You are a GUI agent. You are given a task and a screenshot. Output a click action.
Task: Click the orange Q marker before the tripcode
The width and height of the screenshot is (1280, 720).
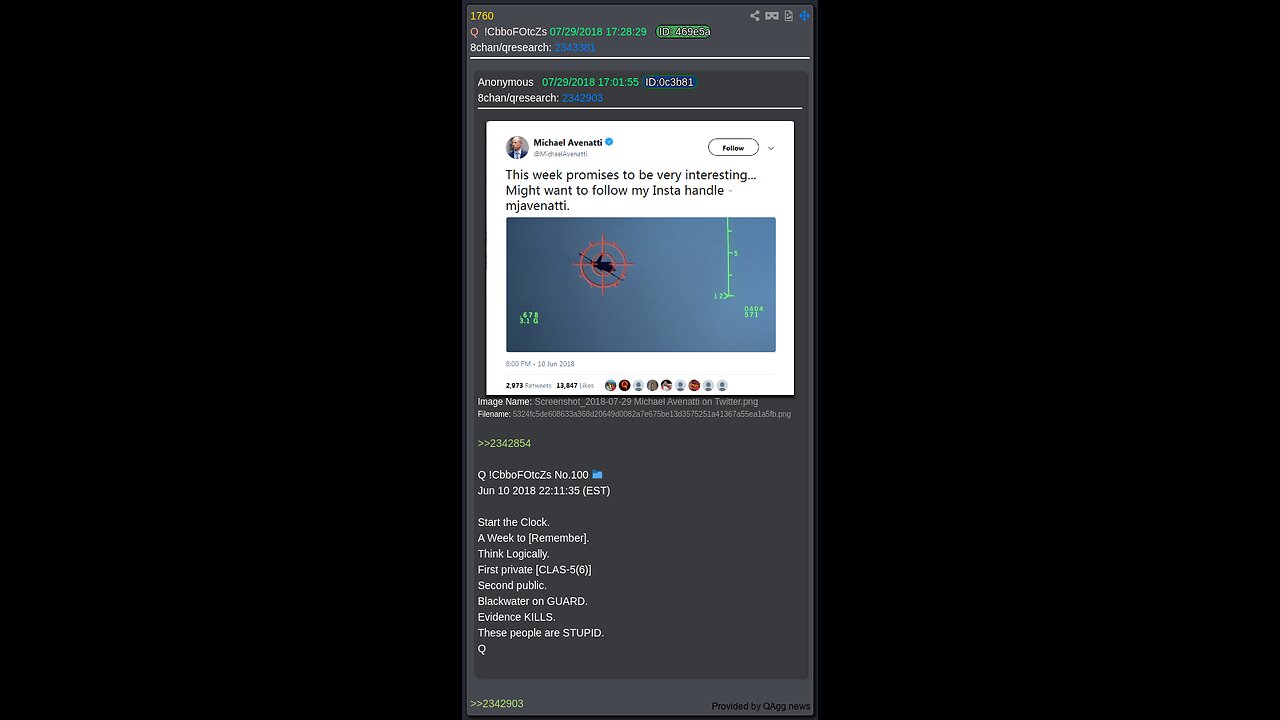point(475,32)
